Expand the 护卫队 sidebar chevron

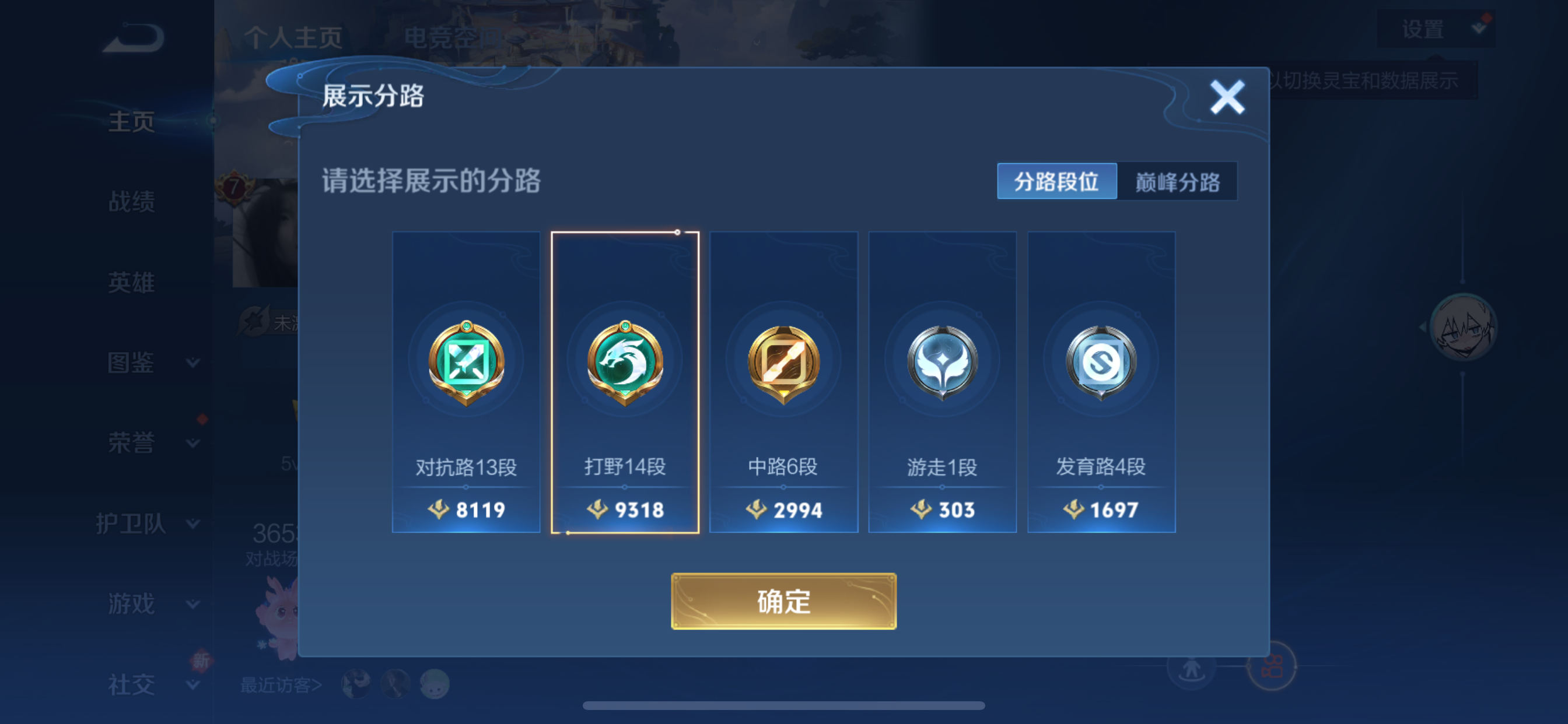(193, 524)
